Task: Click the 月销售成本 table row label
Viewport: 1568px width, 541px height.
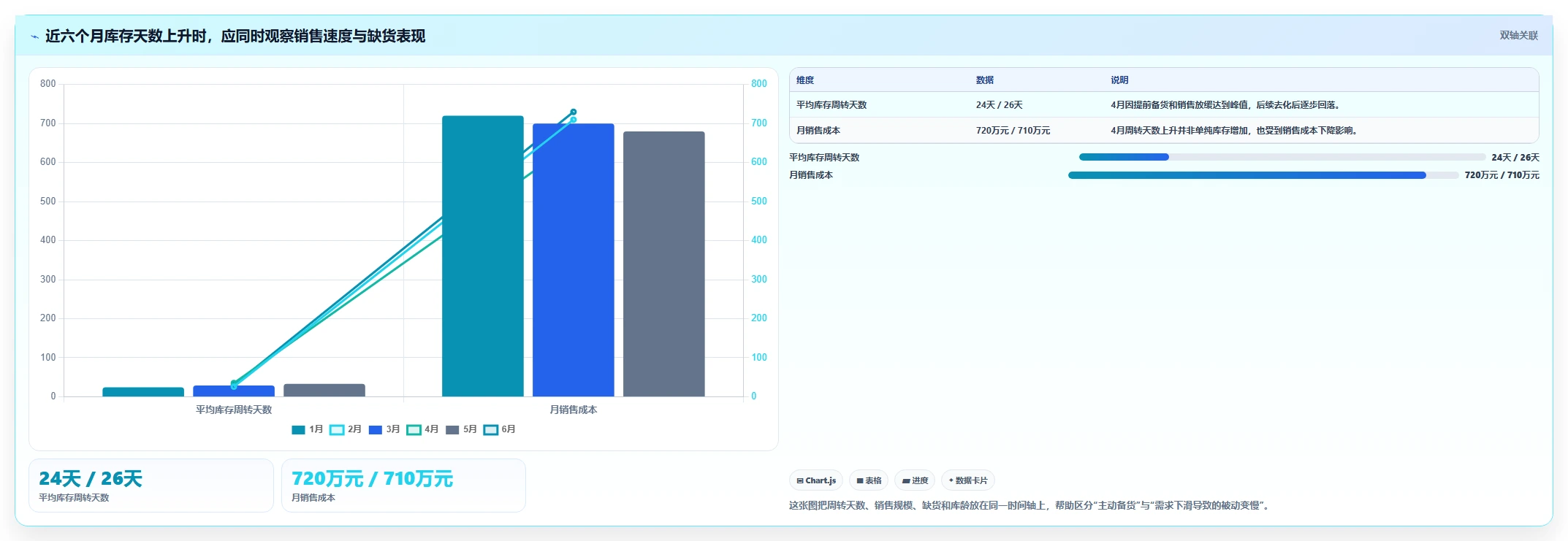Action: click(x=818, y=131)
